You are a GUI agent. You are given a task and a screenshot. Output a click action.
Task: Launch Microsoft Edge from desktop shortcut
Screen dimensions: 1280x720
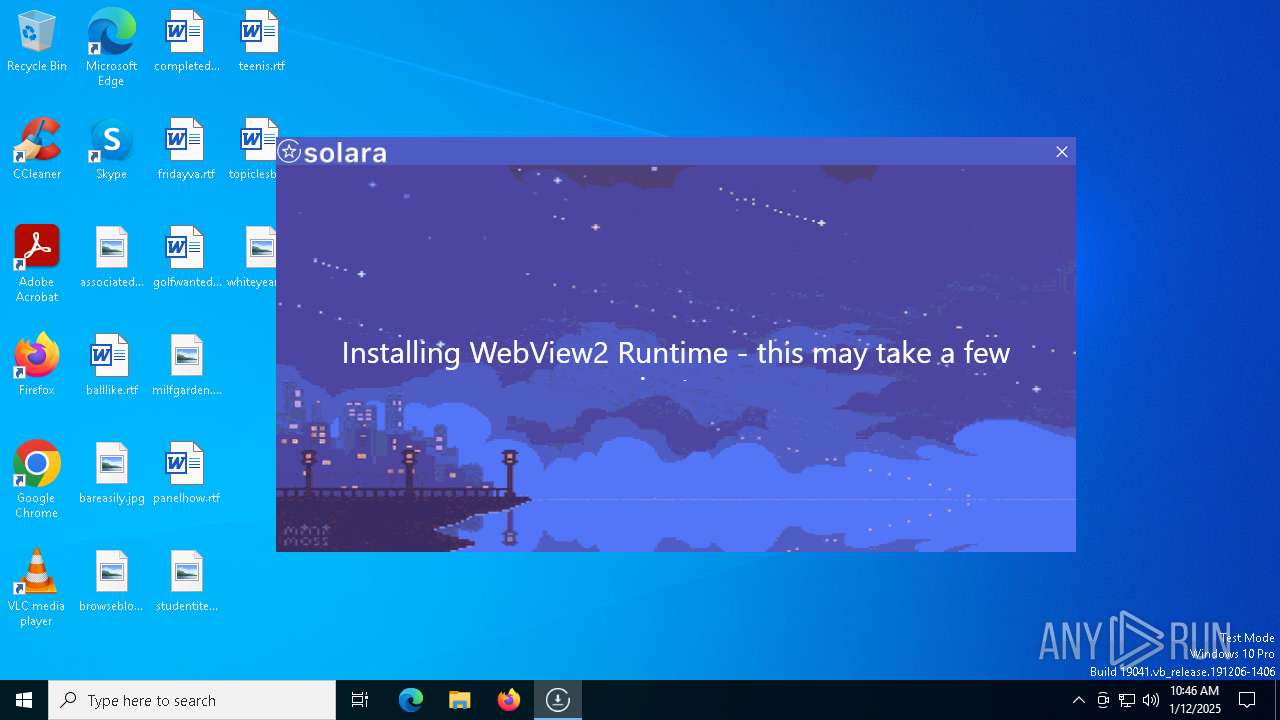[x=111, y=47]
